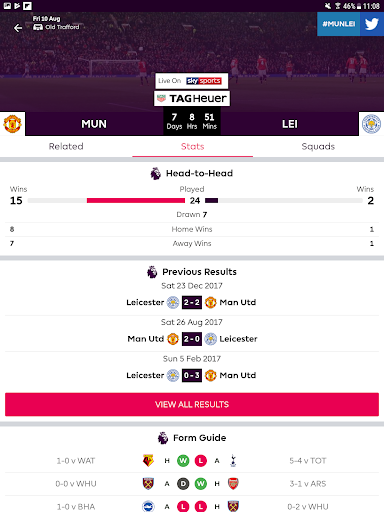
Task: Open the 0-3 result from 5 Feb 2017
Action: click(192, 375)
